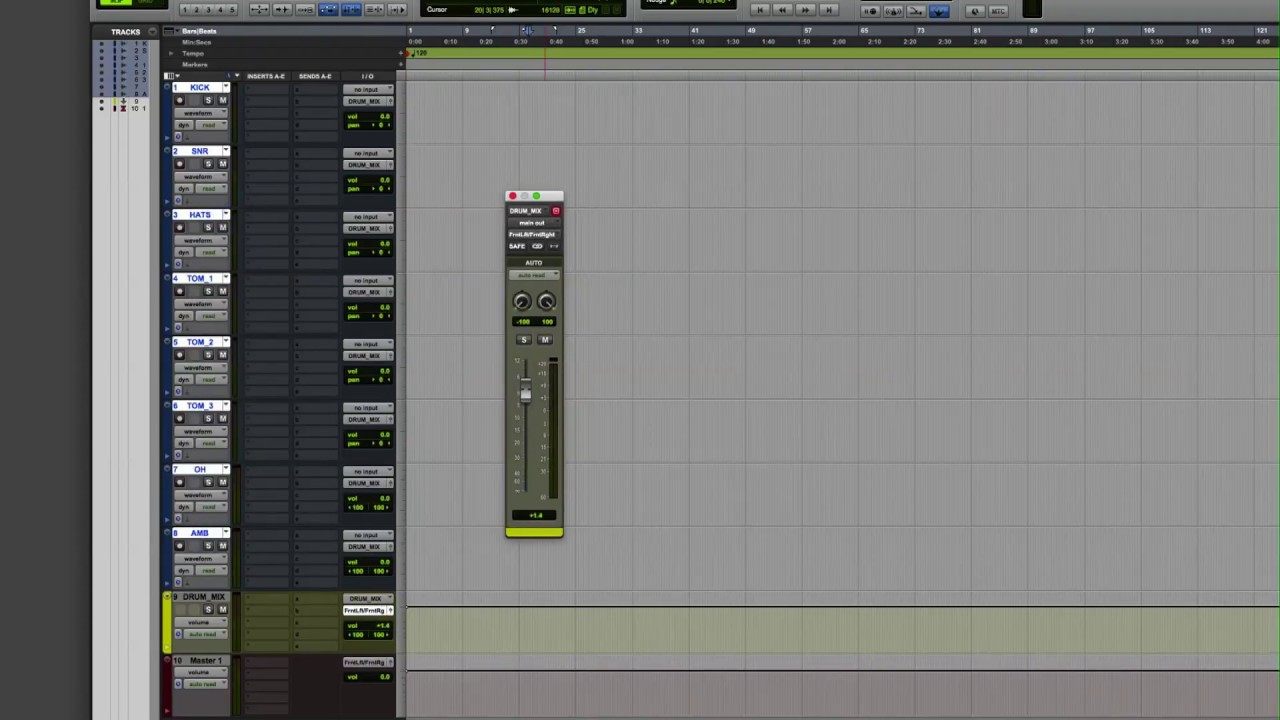
Task: Click DRUM_MIX track output 'FrntLft/FrntRg' selector
Action: tap(366, 610)
